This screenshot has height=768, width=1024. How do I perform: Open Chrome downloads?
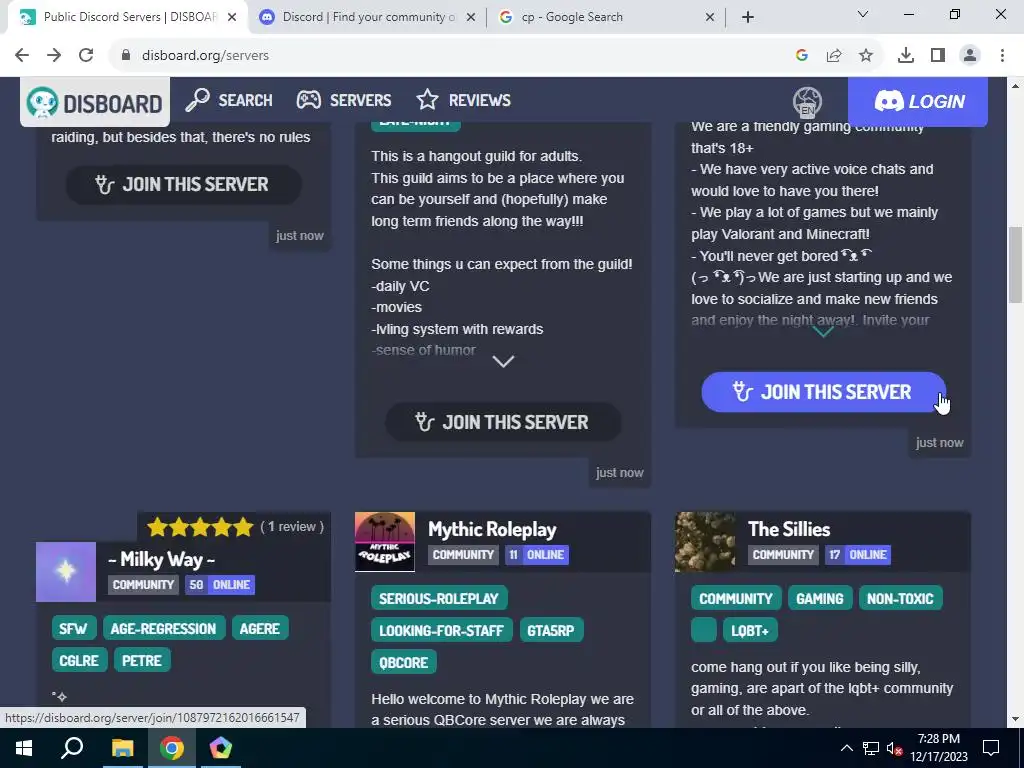[x=906, y=56]
